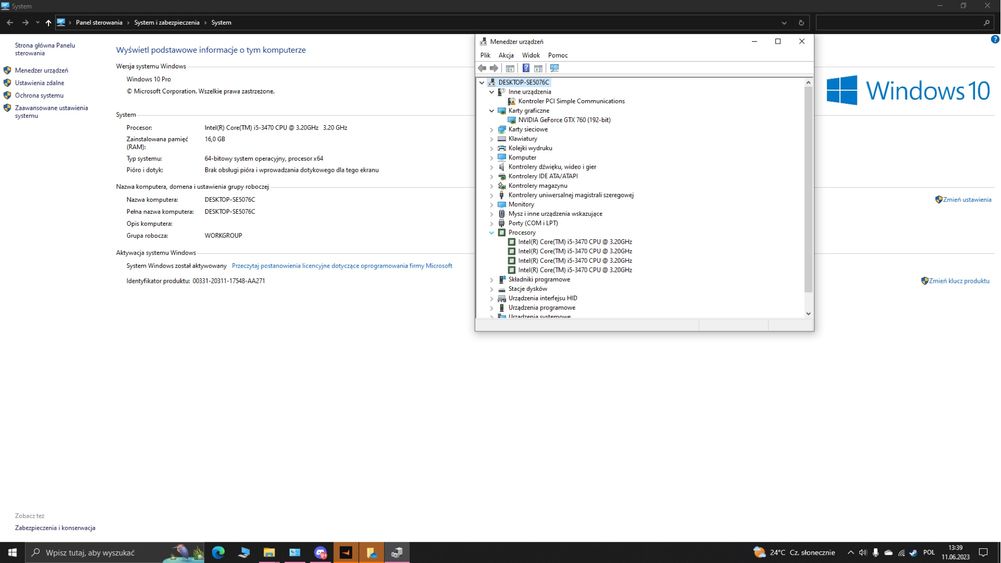This screenshot has height=563, width=1001.
Task: Open Ustawienia zdalne in sidebar
Action: (x=40, y=83)
